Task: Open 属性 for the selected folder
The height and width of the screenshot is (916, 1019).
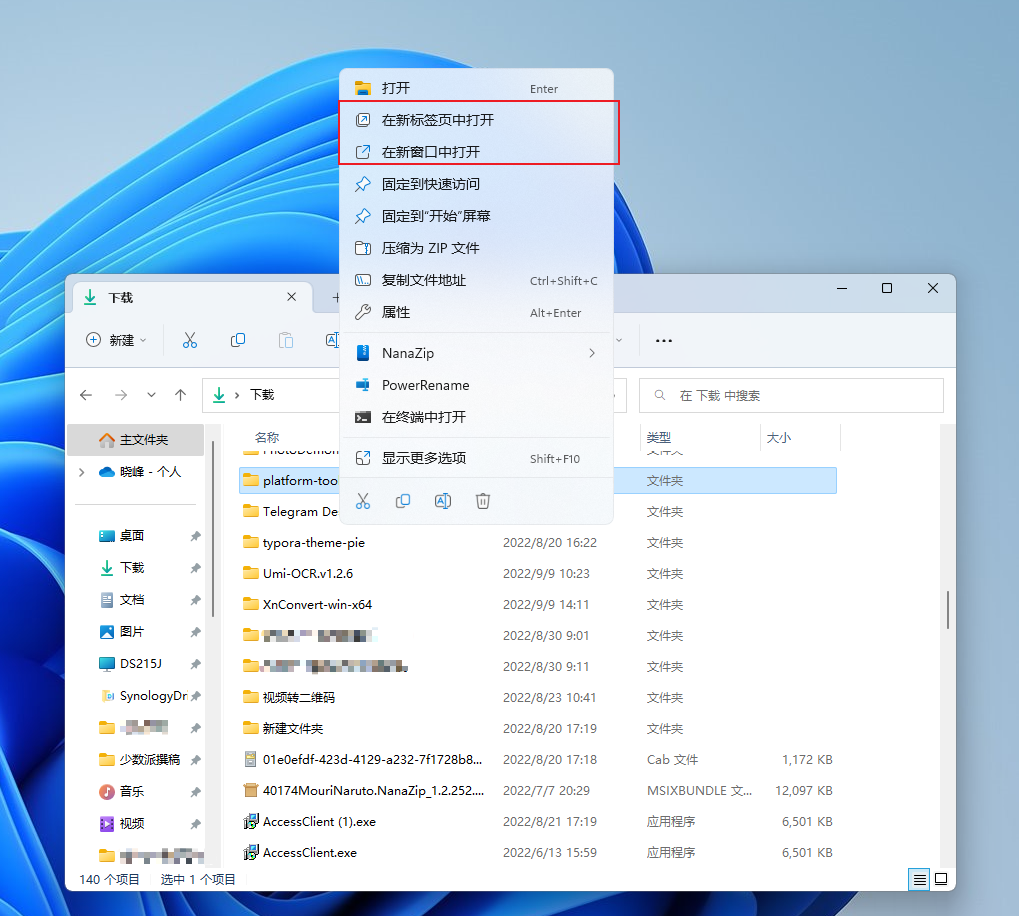Action: (396, 312)
